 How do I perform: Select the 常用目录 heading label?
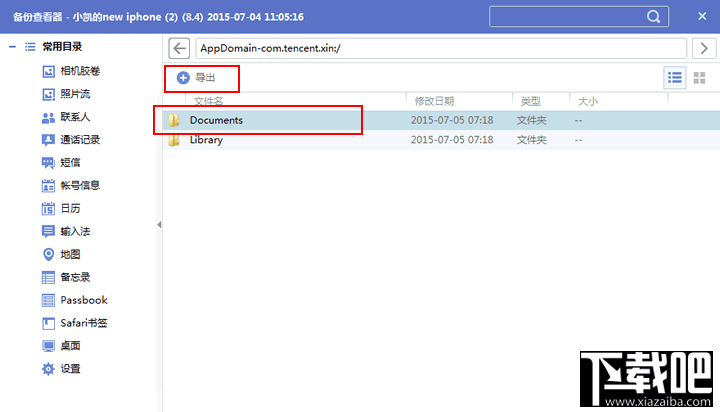62,46
